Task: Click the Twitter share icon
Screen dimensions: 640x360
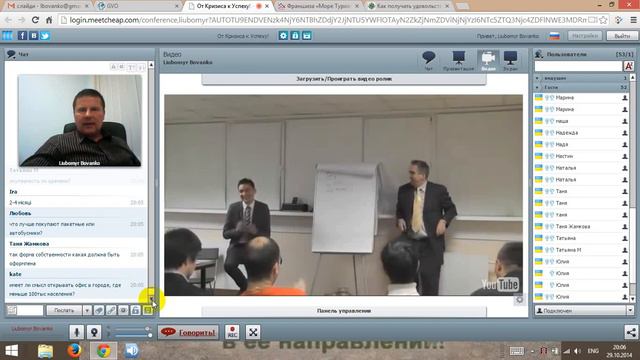Action: point(45,36)
